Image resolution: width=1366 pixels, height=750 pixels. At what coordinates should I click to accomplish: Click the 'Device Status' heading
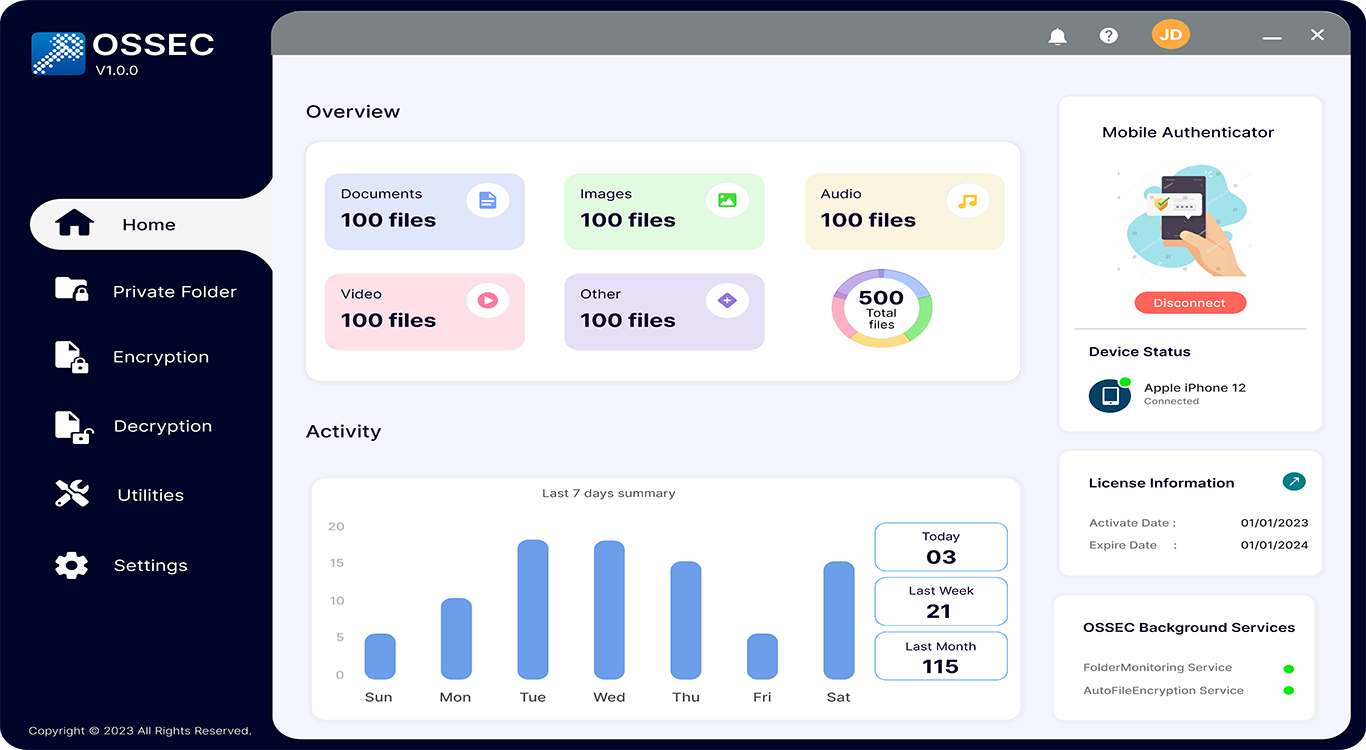coord(1139,351)
